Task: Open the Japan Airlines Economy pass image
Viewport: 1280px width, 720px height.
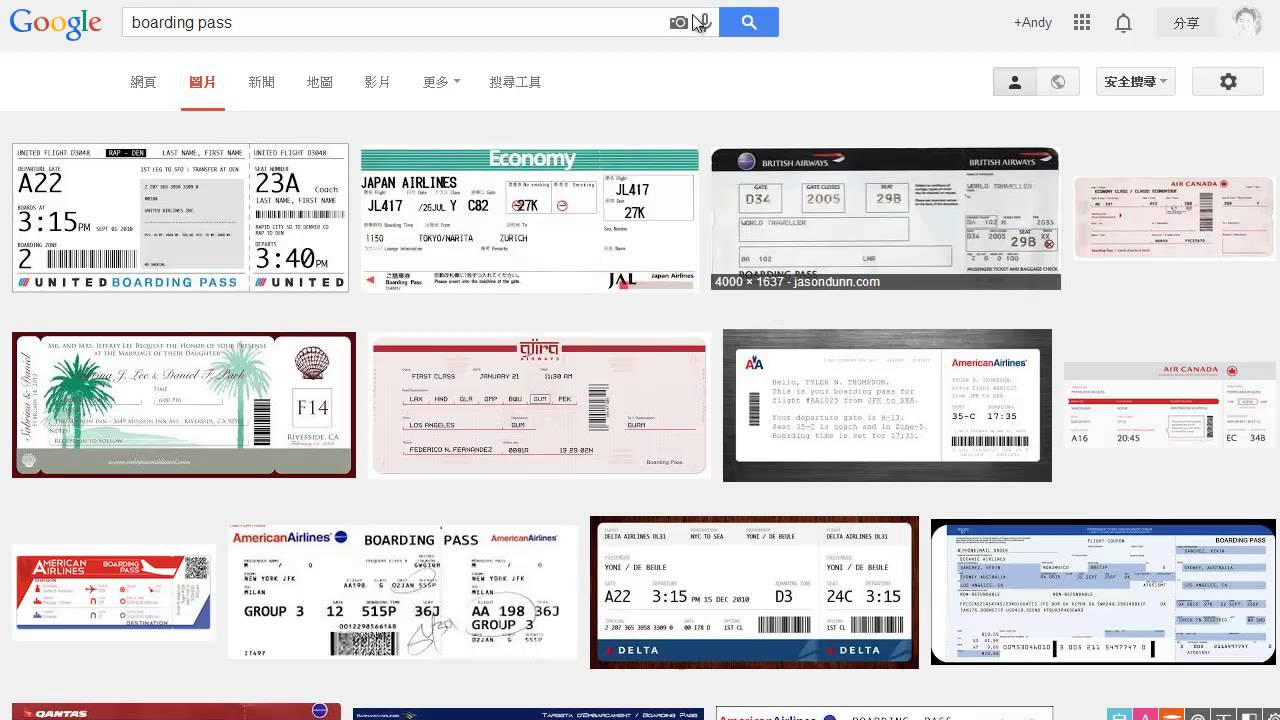Action: [529, 221]
